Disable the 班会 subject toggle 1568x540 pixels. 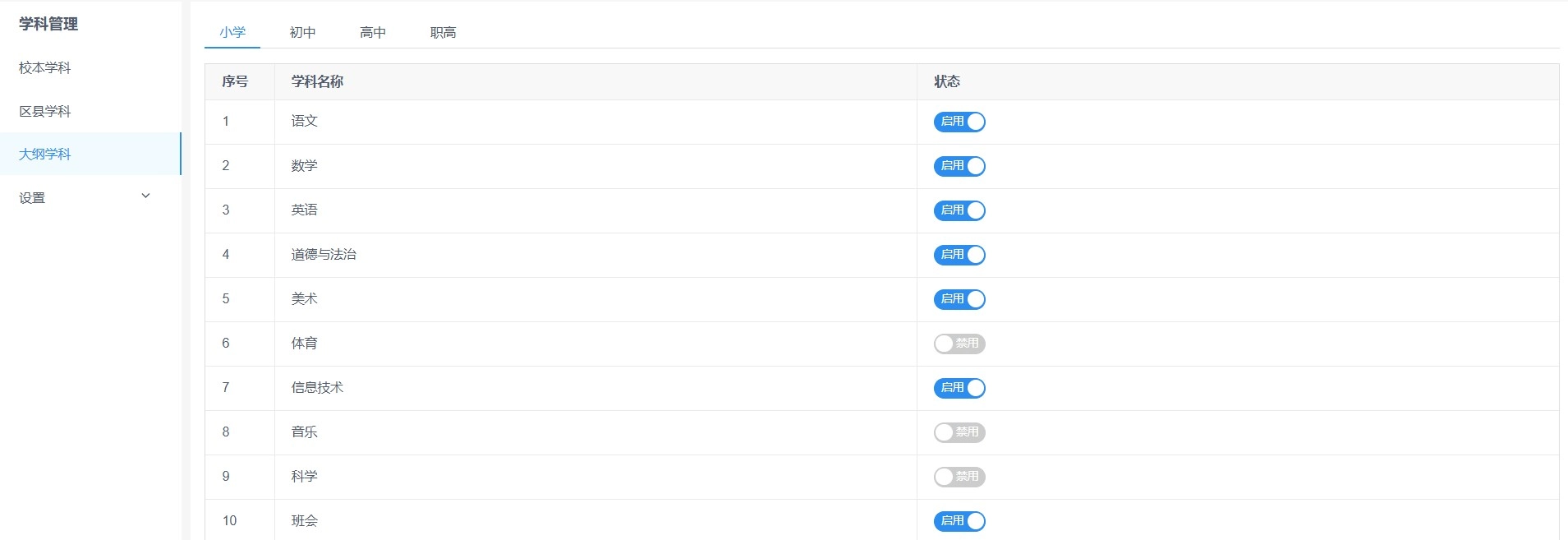click(959, 521)
